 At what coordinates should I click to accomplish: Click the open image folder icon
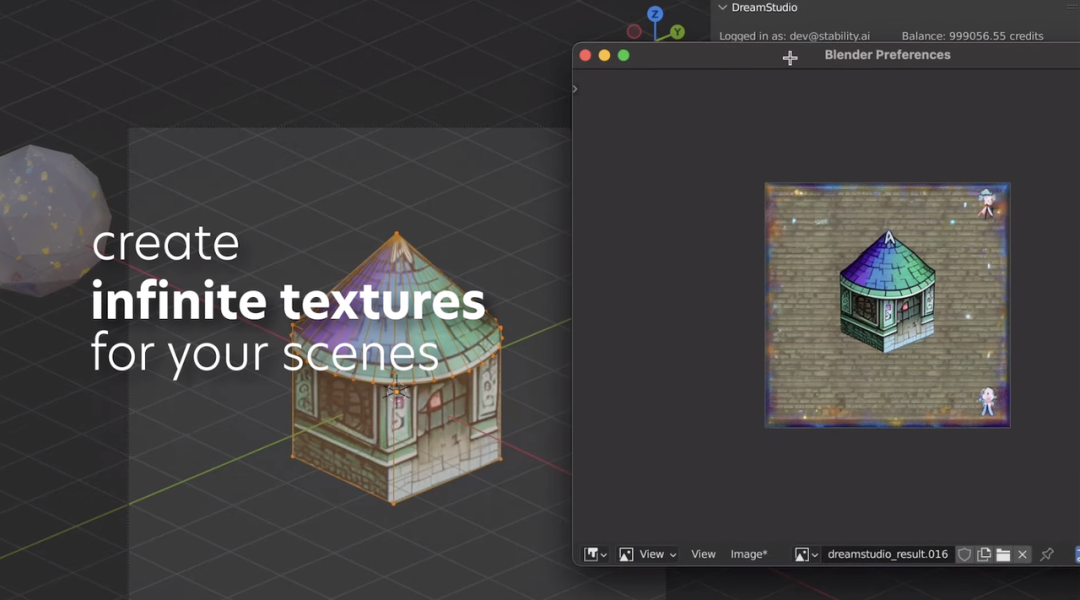coord(1003,554)
